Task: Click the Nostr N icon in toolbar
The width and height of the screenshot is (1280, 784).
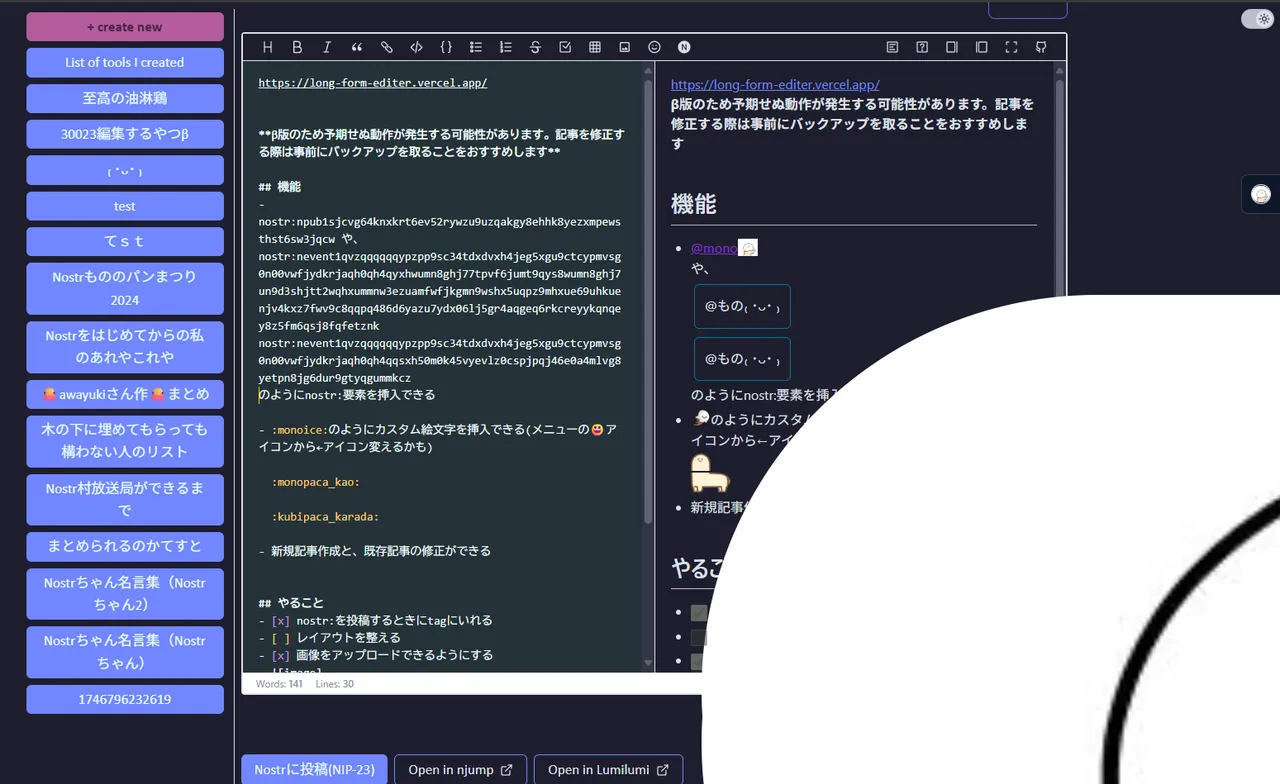Action: [684, 47]
